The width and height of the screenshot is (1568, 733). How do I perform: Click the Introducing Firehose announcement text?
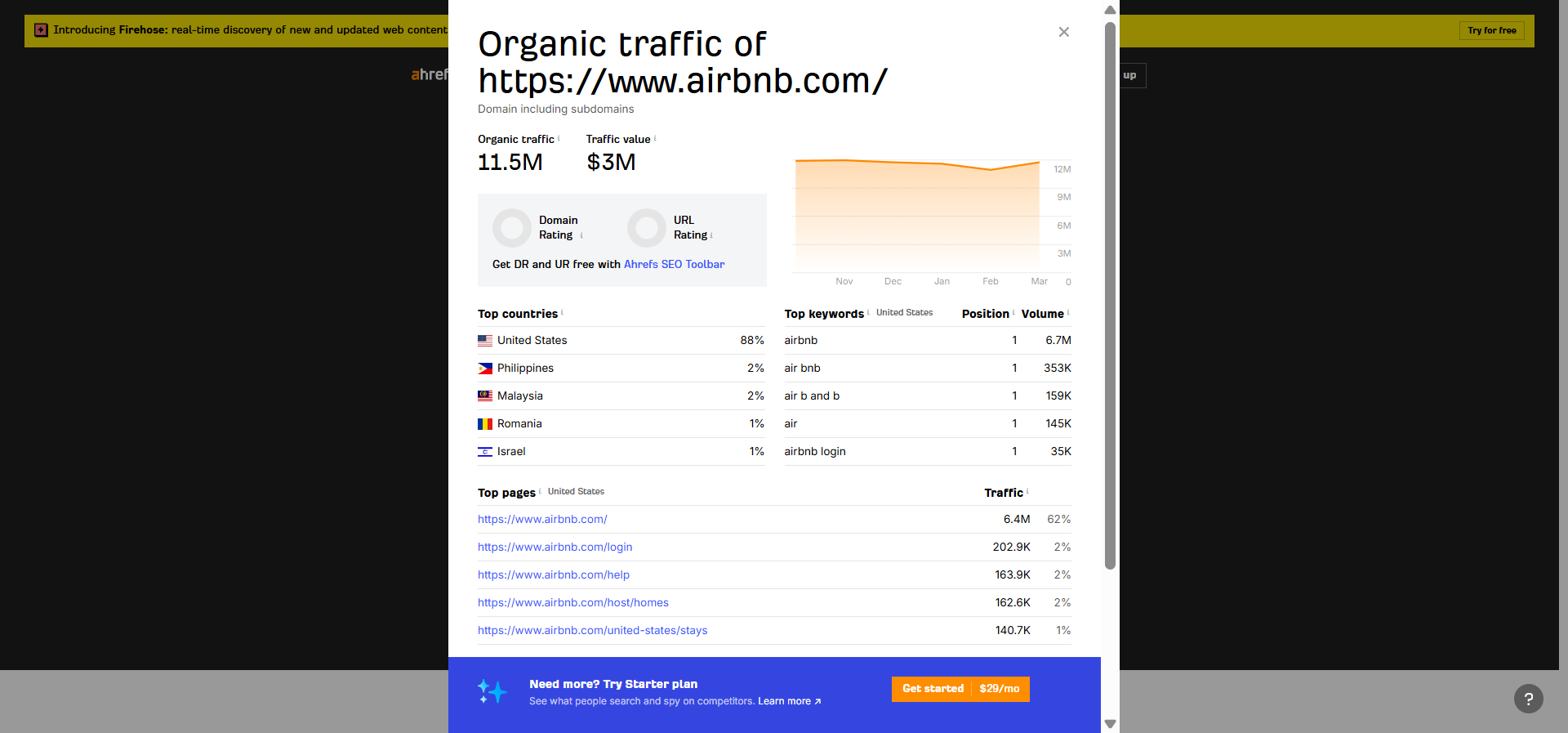point(251,30)
